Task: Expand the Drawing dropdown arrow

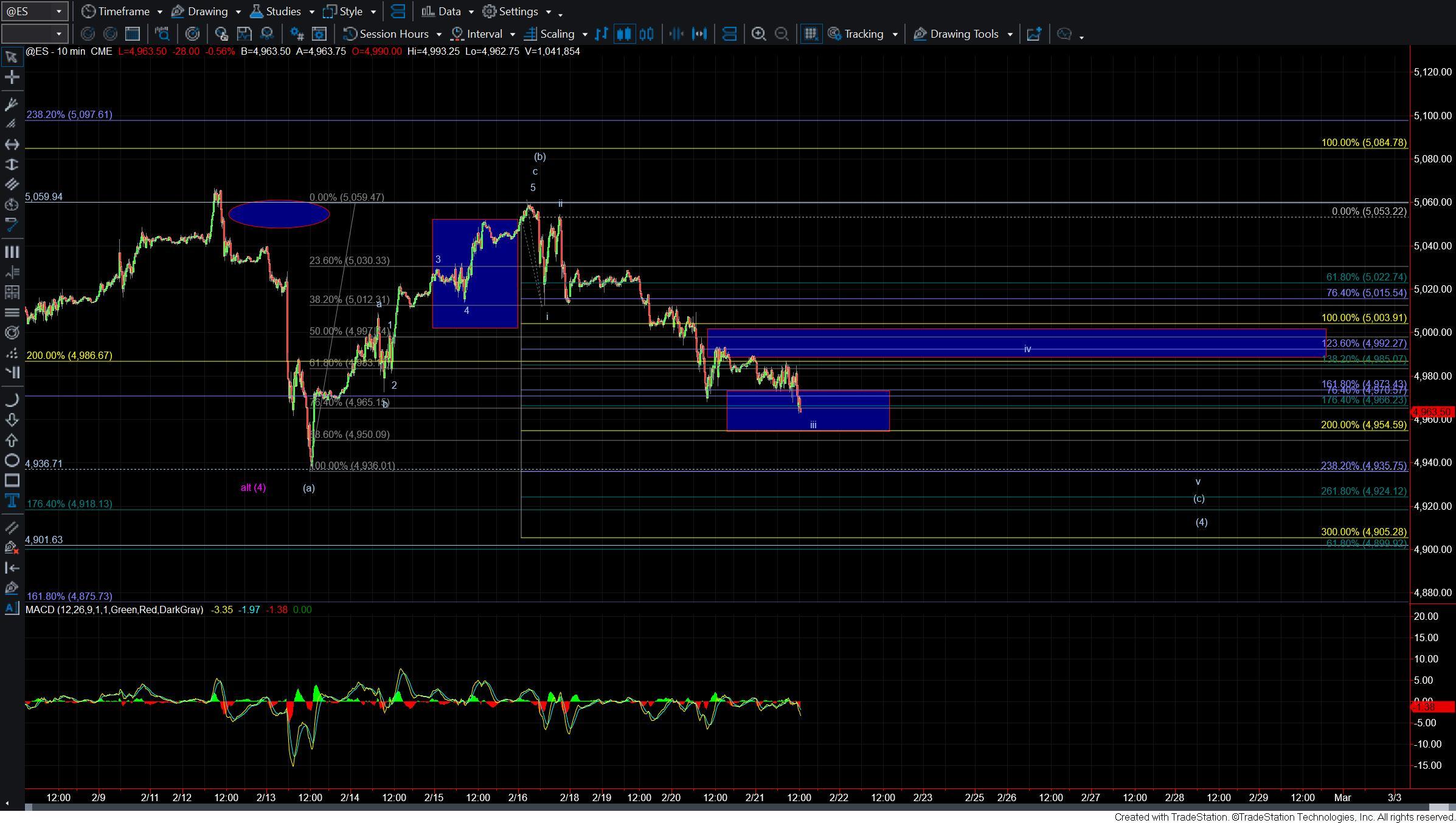Action: (x=238, y=12)
